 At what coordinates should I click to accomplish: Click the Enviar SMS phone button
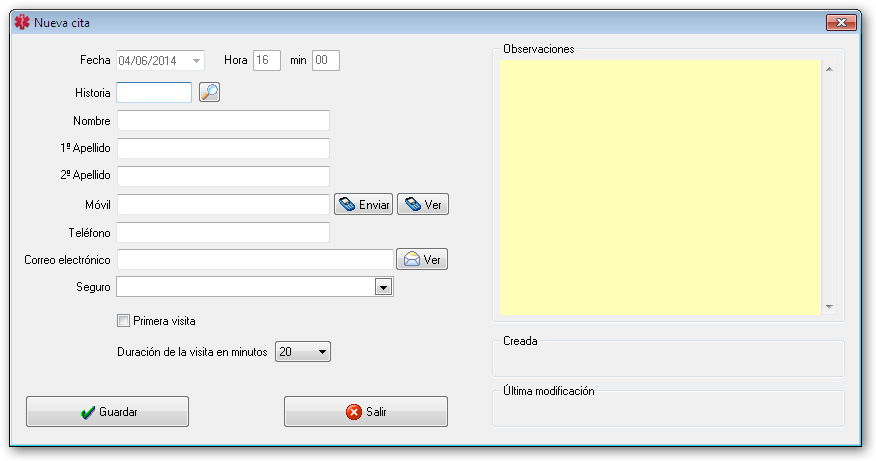point(363,204)
